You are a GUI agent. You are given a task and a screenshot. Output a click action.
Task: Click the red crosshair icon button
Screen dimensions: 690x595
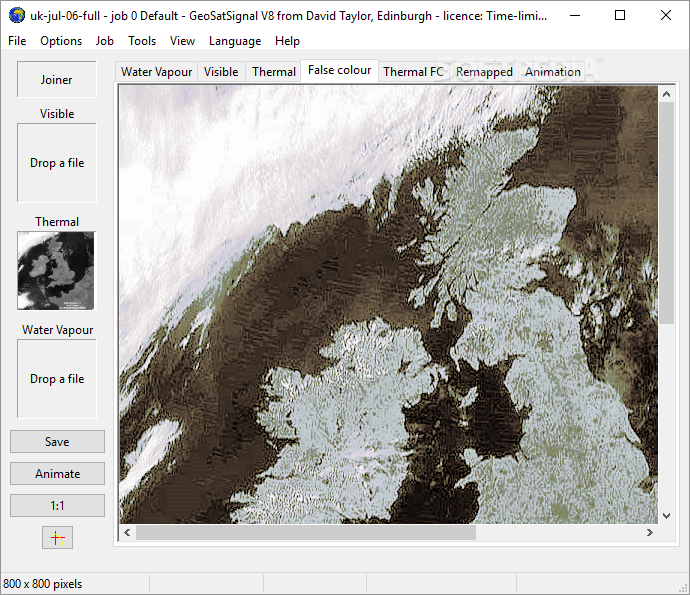click(x=57, y=537)
